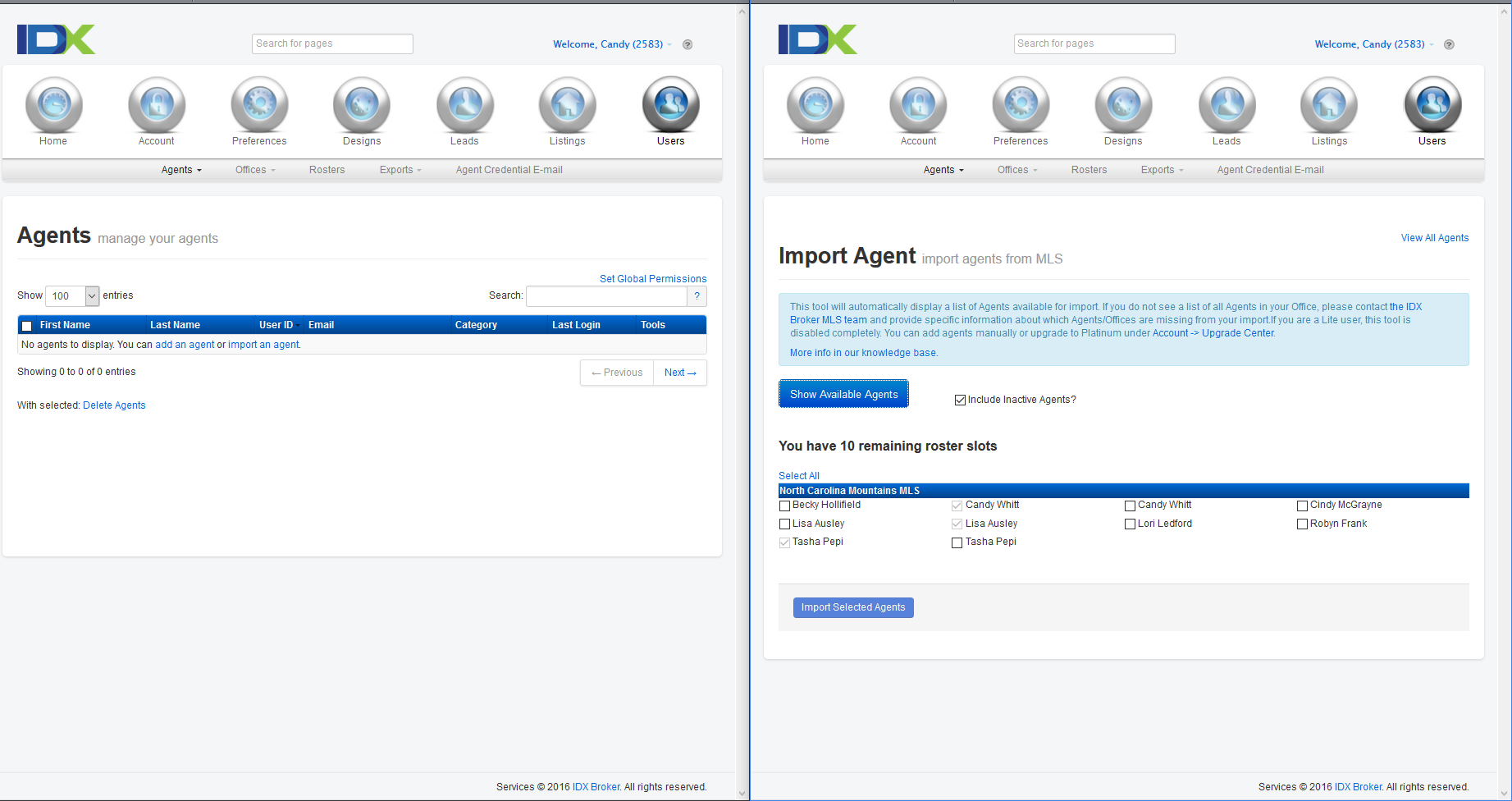This screenshot has height=801, width=1512.
Task: Open the Set Global Permissions link
Action: [653, 279]
